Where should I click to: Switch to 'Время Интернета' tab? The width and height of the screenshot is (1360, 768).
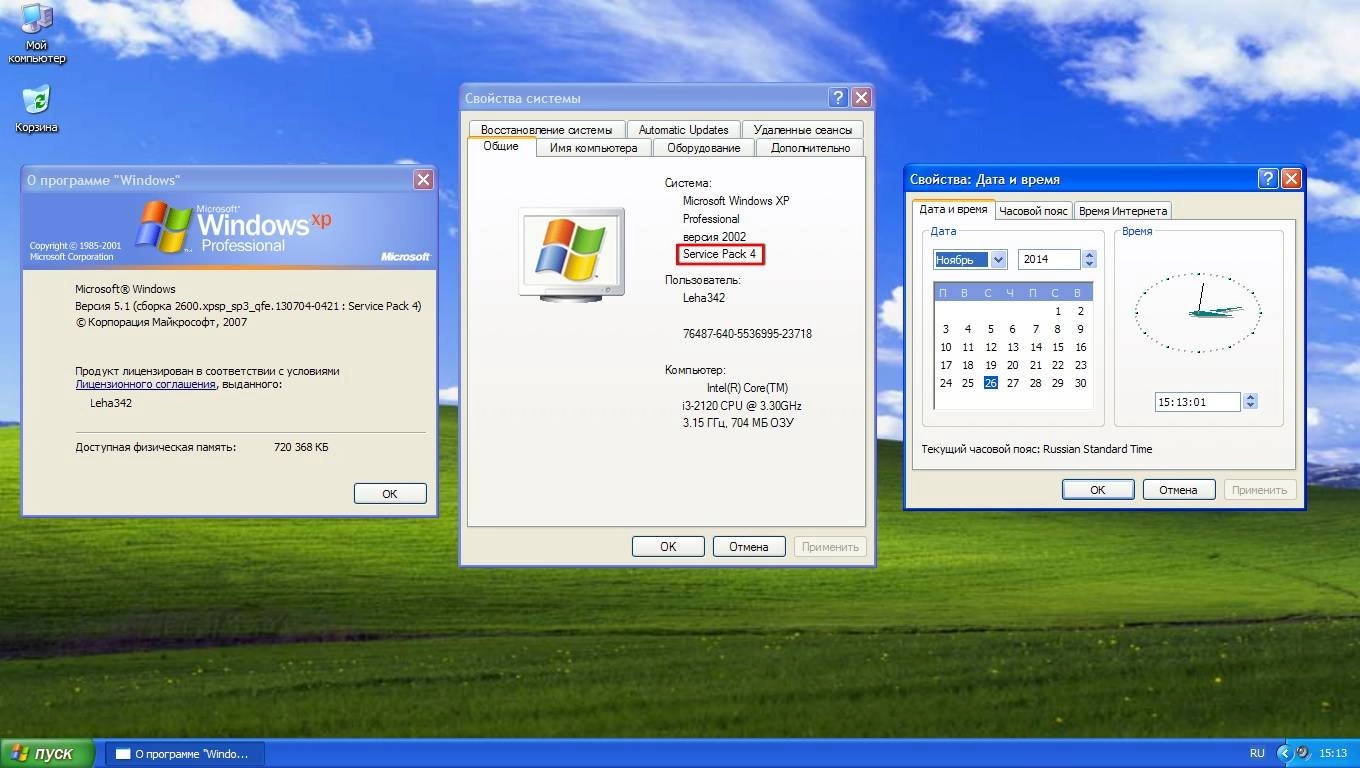[1123, 211]
